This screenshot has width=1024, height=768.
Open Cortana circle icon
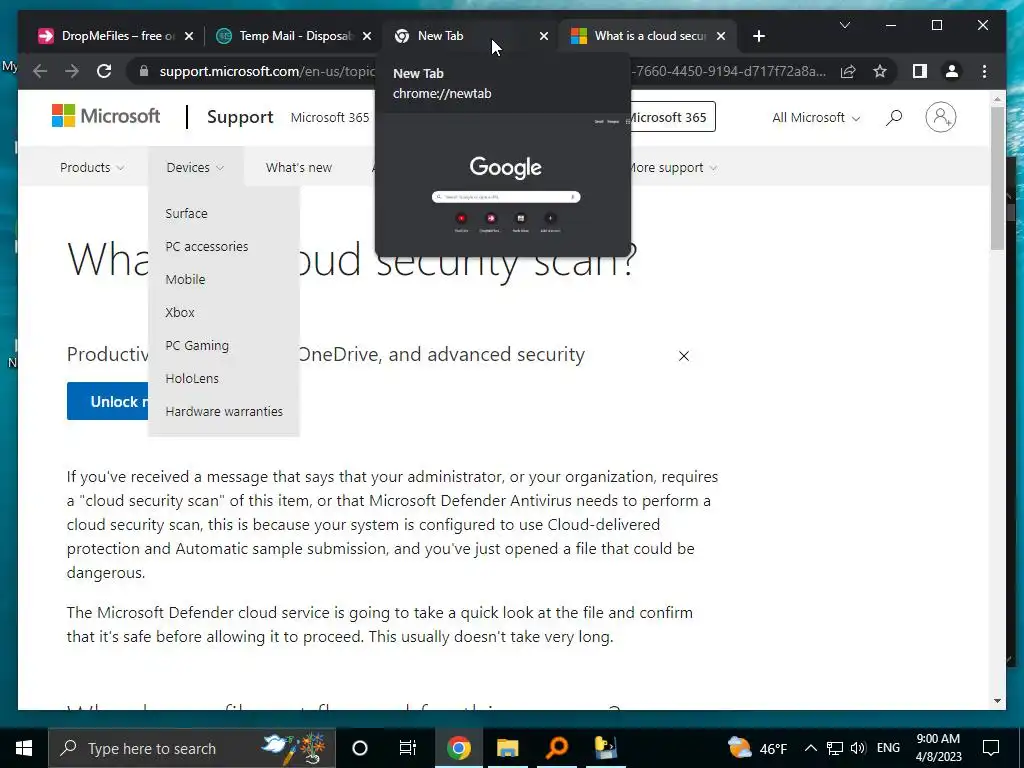pyautogui.click(x=359, y=748)
